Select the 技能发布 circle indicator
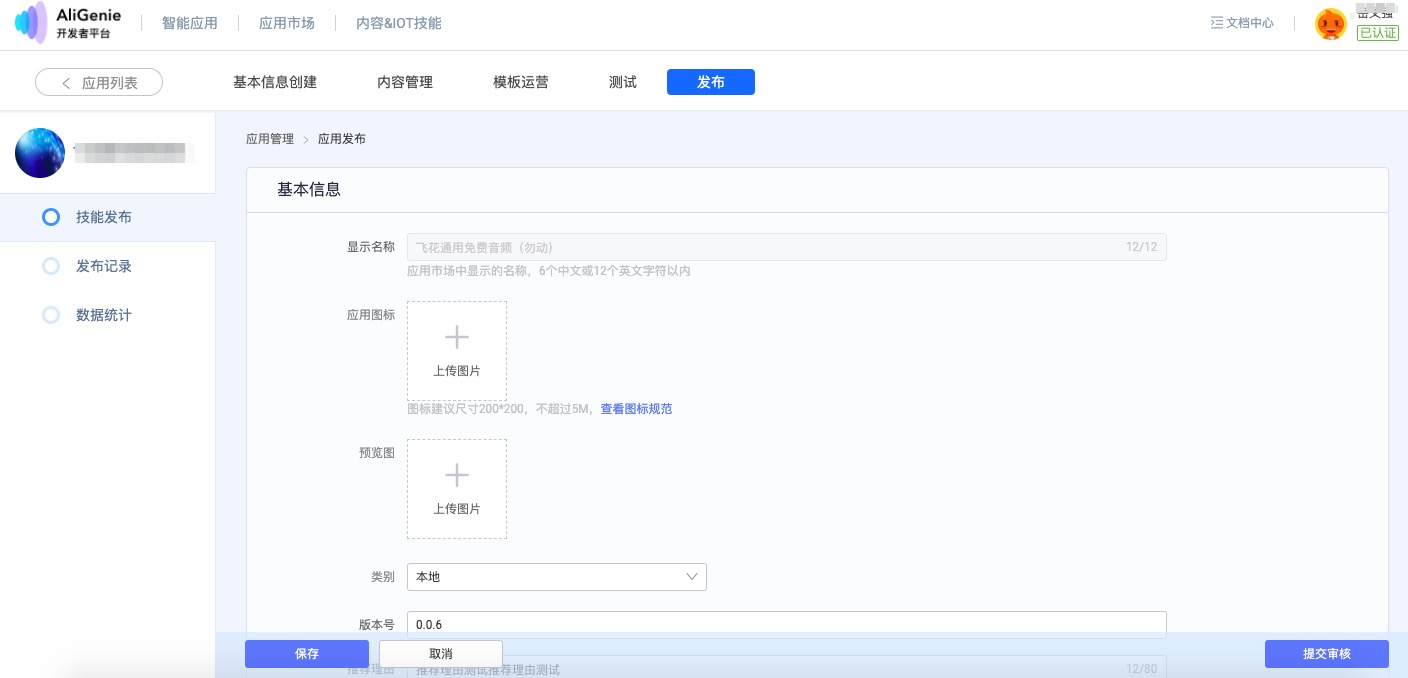 coord(51,217)
